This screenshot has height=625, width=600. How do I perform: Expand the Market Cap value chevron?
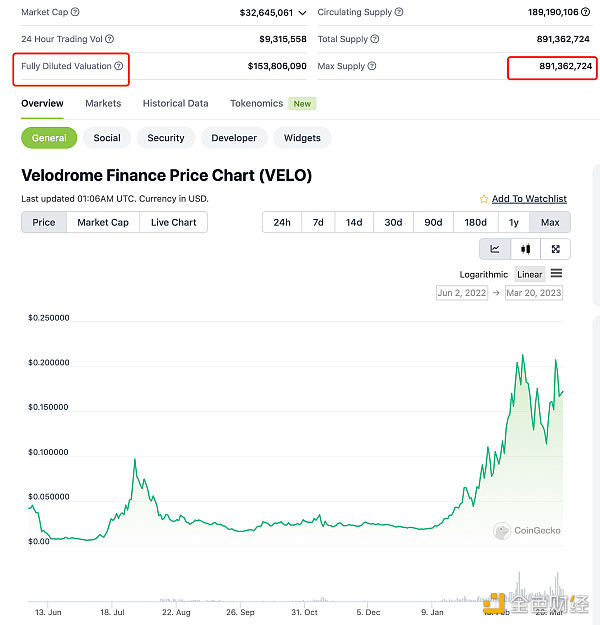coord(302,13)
